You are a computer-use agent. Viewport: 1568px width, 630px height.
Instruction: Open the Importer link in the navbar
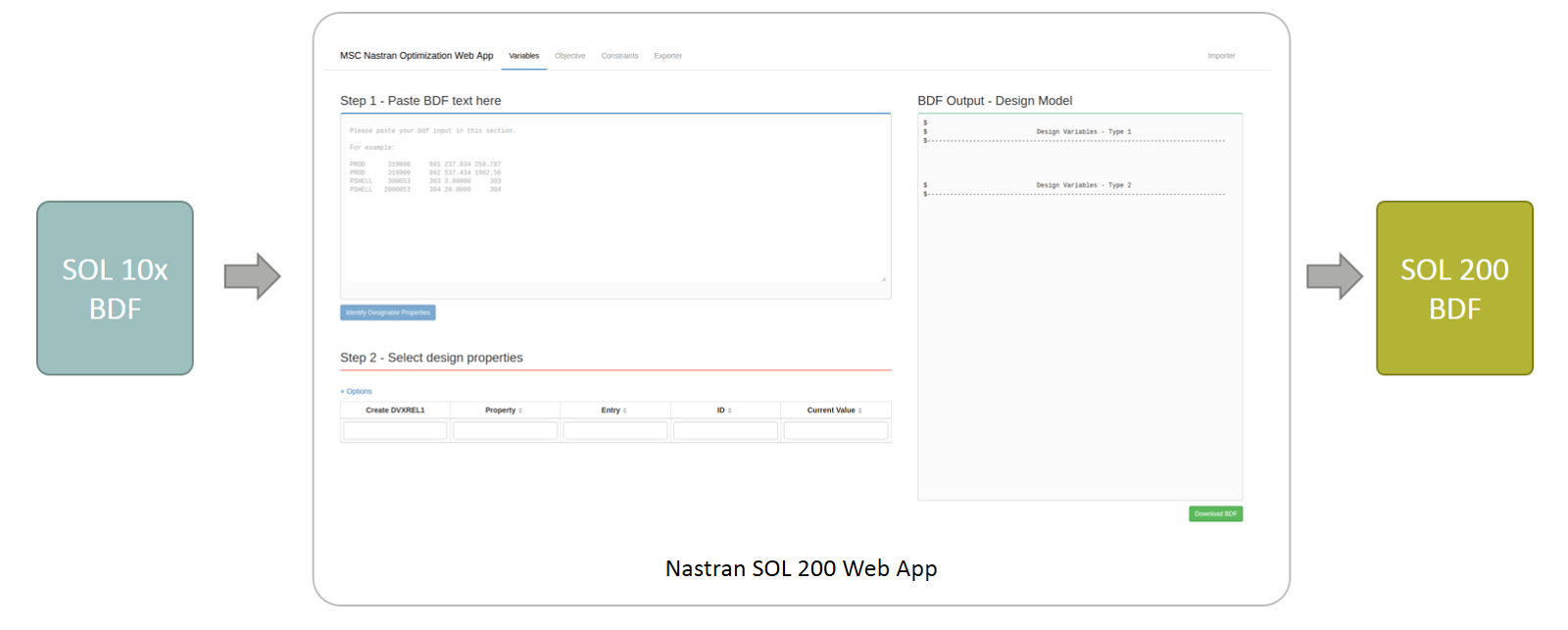click(1221, 56)
